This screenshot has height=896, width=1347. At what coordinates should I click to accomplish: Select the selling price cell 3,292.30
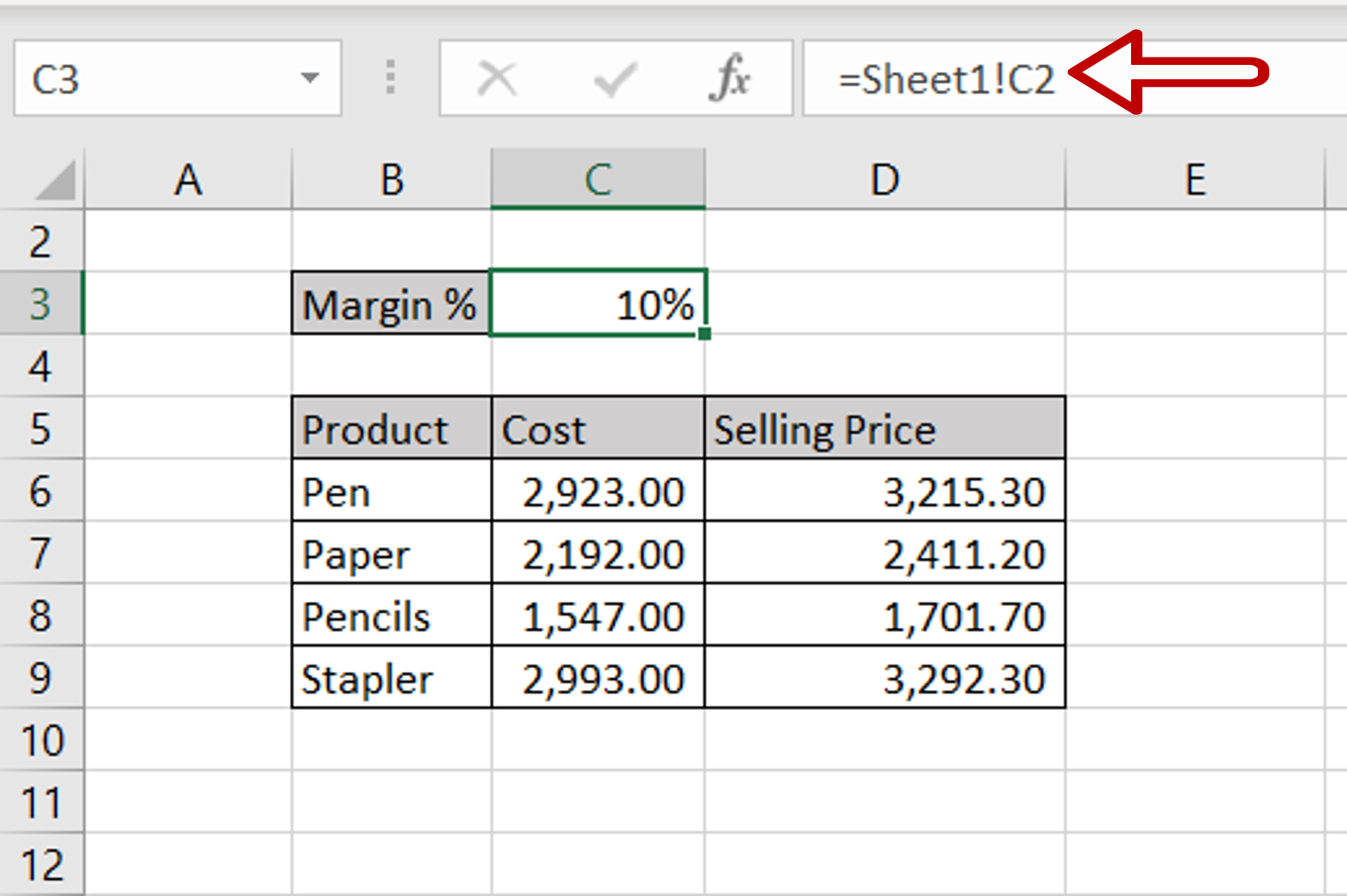click(885, 677)
